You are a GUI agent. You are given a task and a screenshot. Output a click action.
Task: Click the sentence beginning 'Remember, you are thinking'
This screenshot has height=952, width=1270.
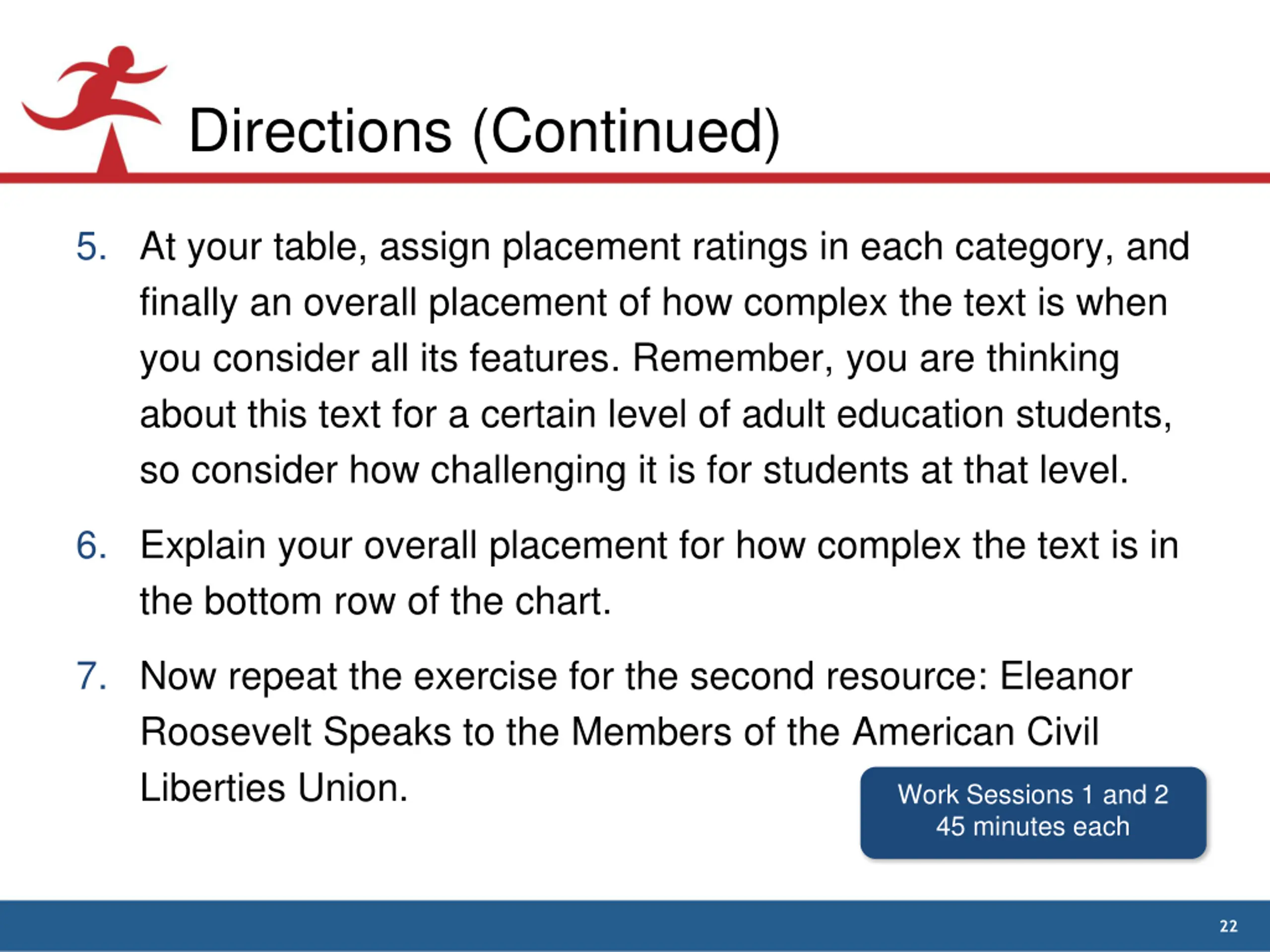(x=876, y=359)
